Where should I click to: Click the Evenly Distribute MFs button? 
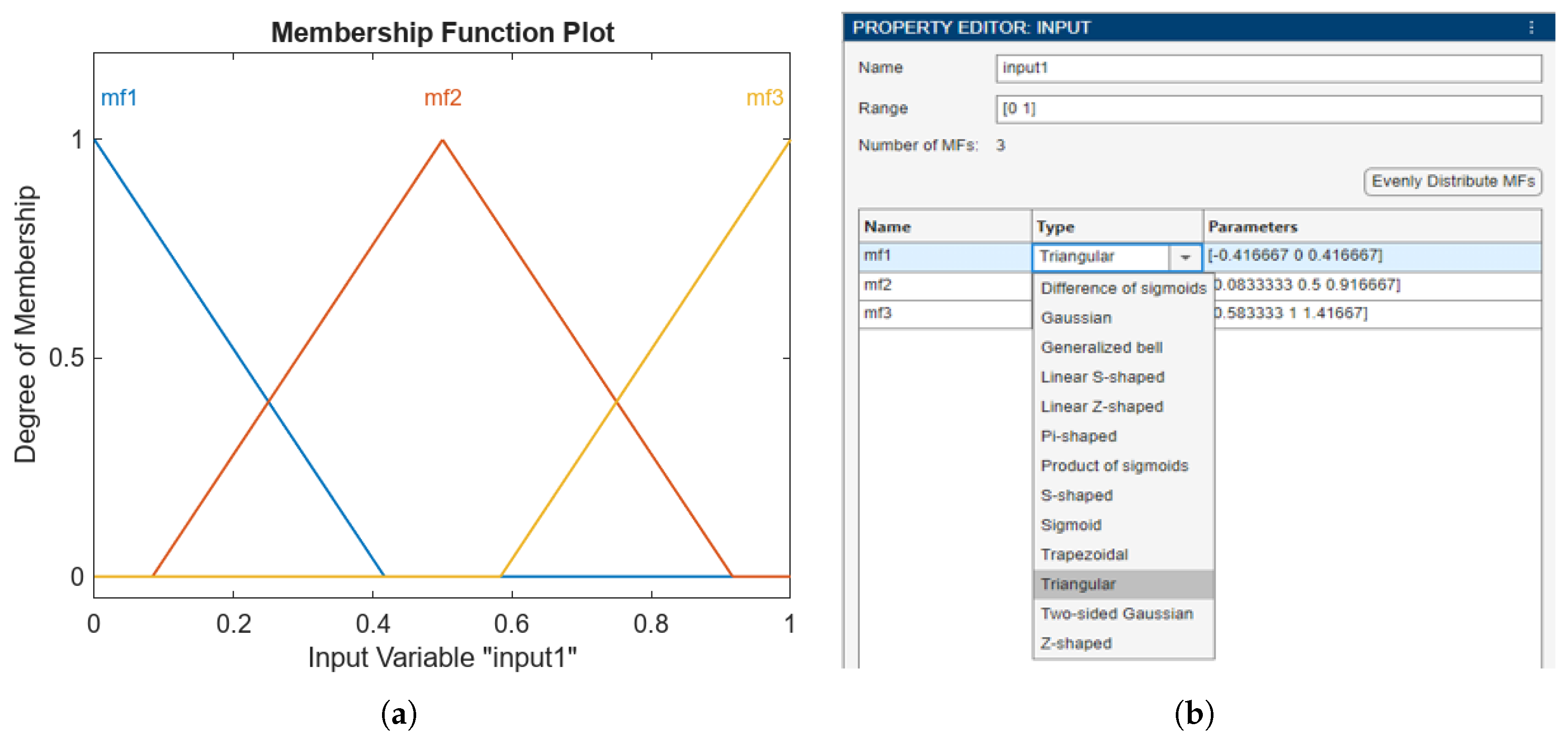tap(1452, 181)
